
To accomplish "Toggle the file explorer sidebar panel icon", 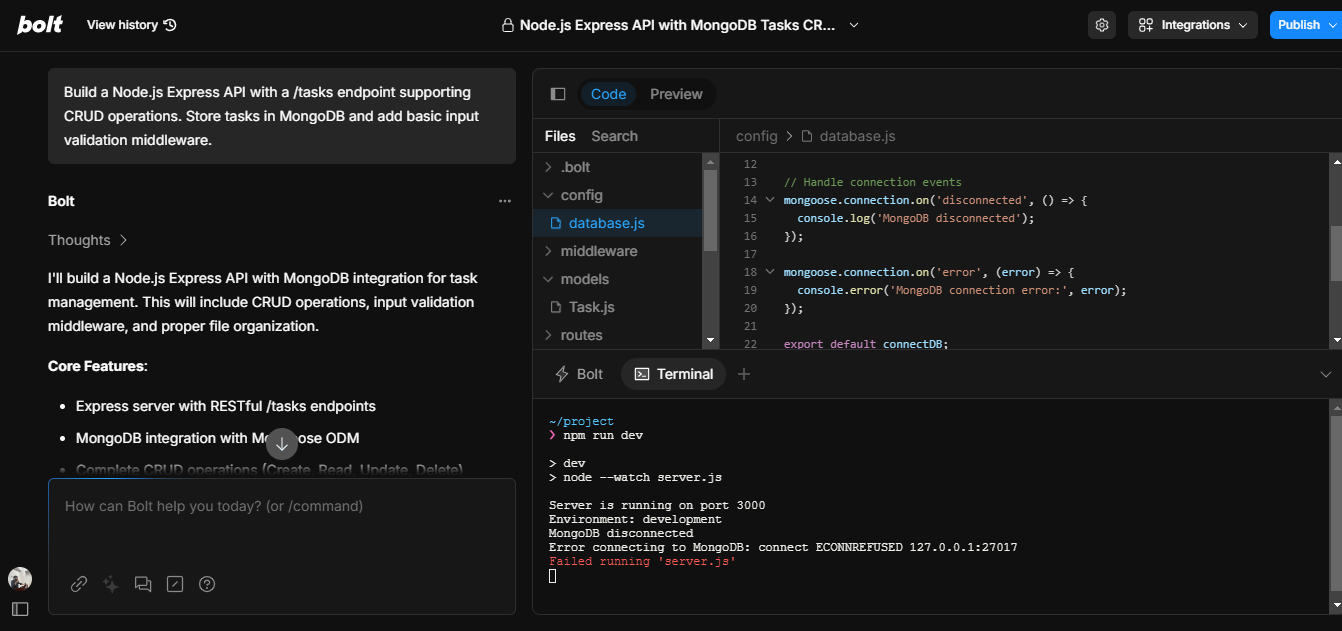I will 558,93.
